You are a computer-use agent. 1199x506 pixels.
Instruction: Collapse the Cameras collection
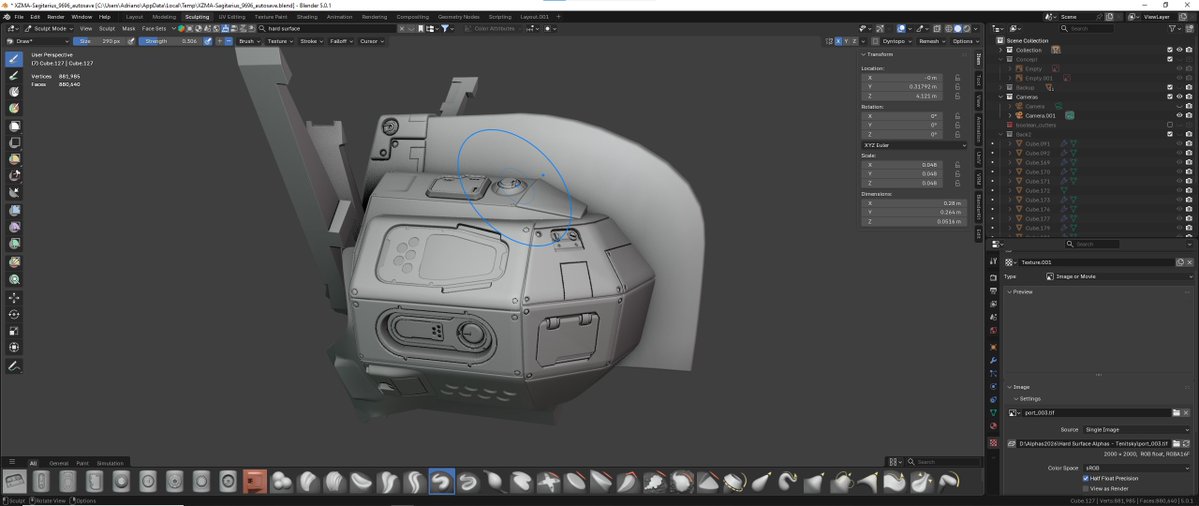pyautogui.click(x=1001, y=97)
